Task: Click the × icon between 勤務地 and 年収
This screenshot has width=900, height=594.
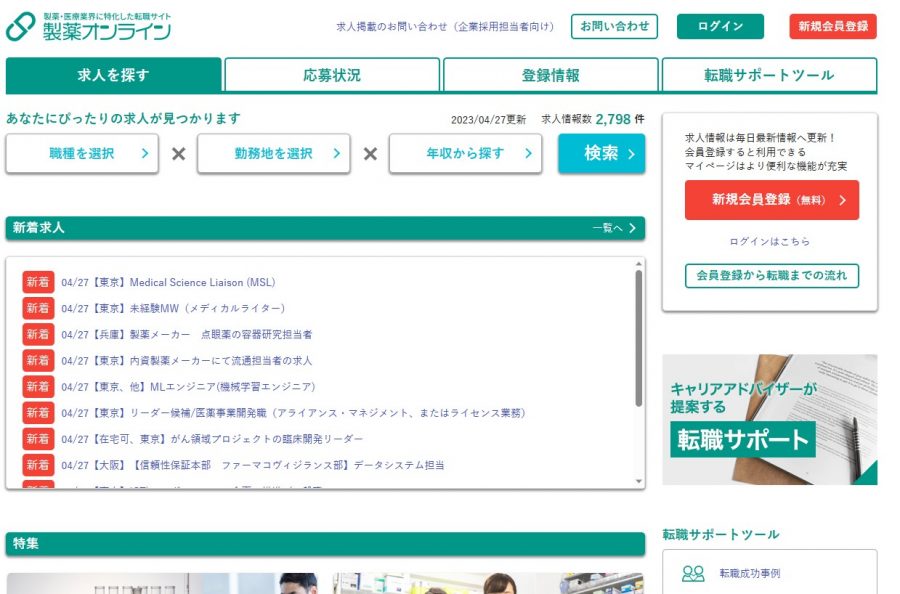Action: [370, 154]
